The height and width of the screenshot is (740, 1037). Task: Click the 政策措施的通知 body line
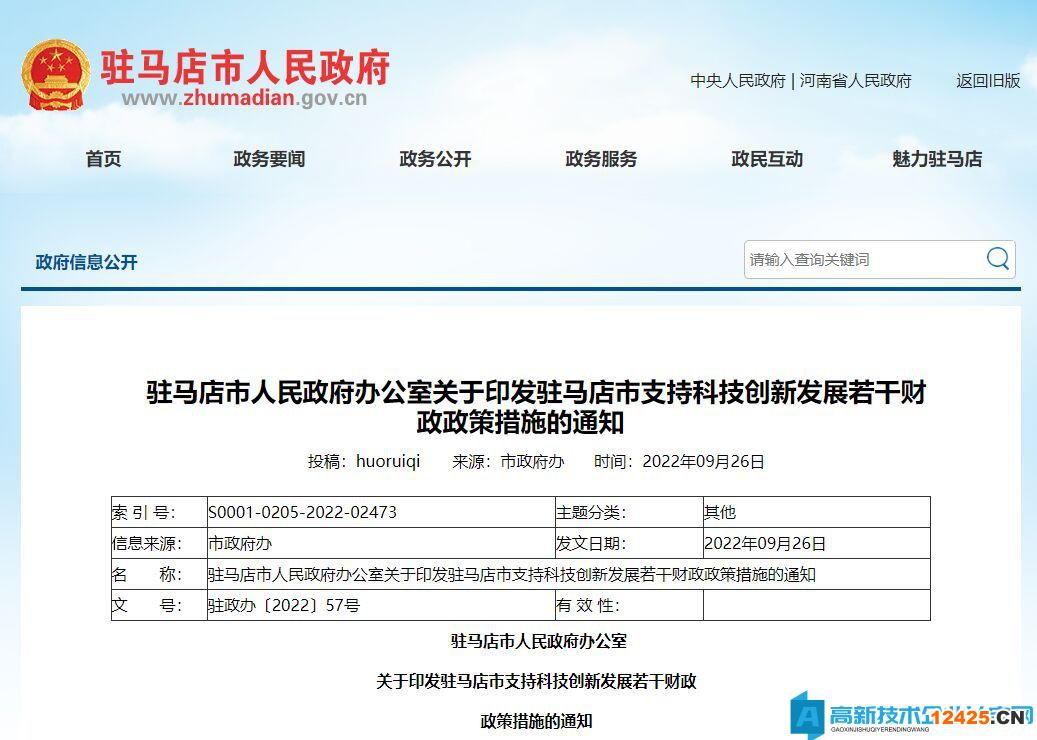(536, 721)
